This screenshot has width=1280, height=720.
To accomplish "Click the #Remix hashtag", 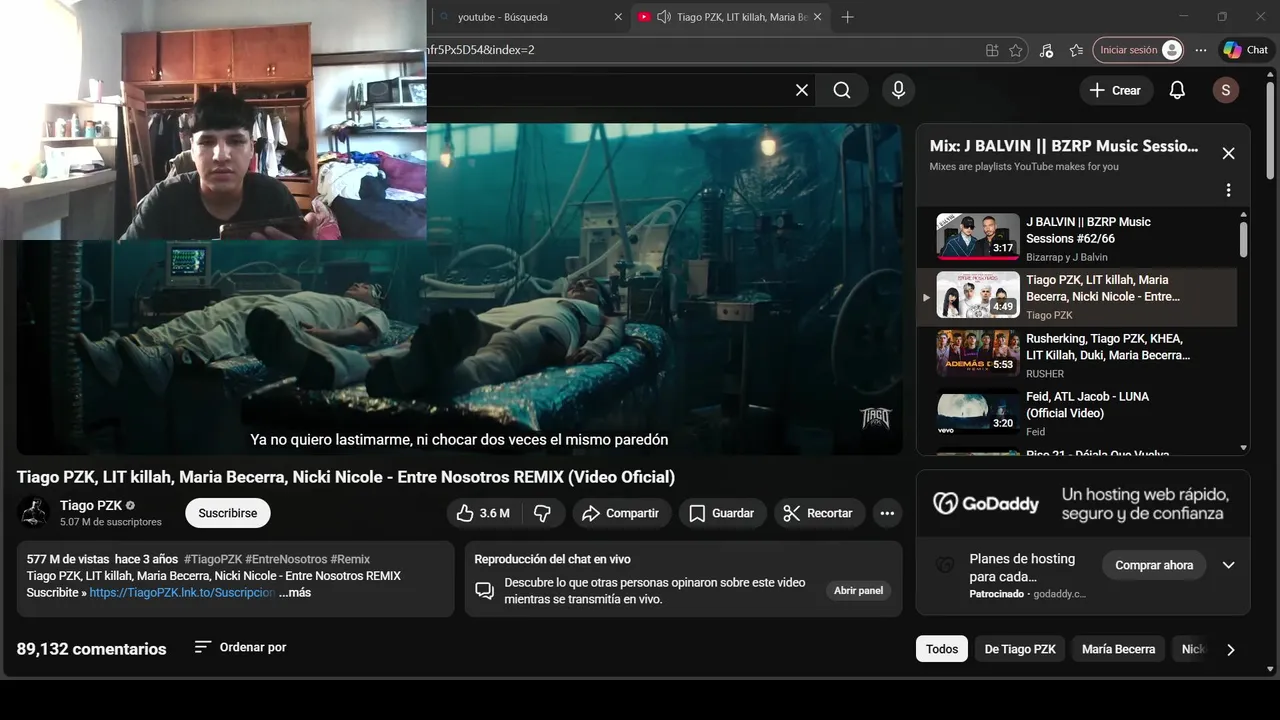I will tap(350, 559).
